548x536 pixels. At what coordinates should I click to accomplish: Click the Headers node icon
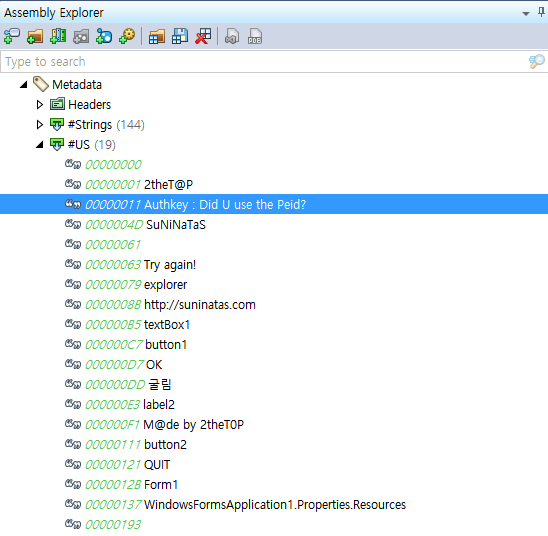click(57, 104)
